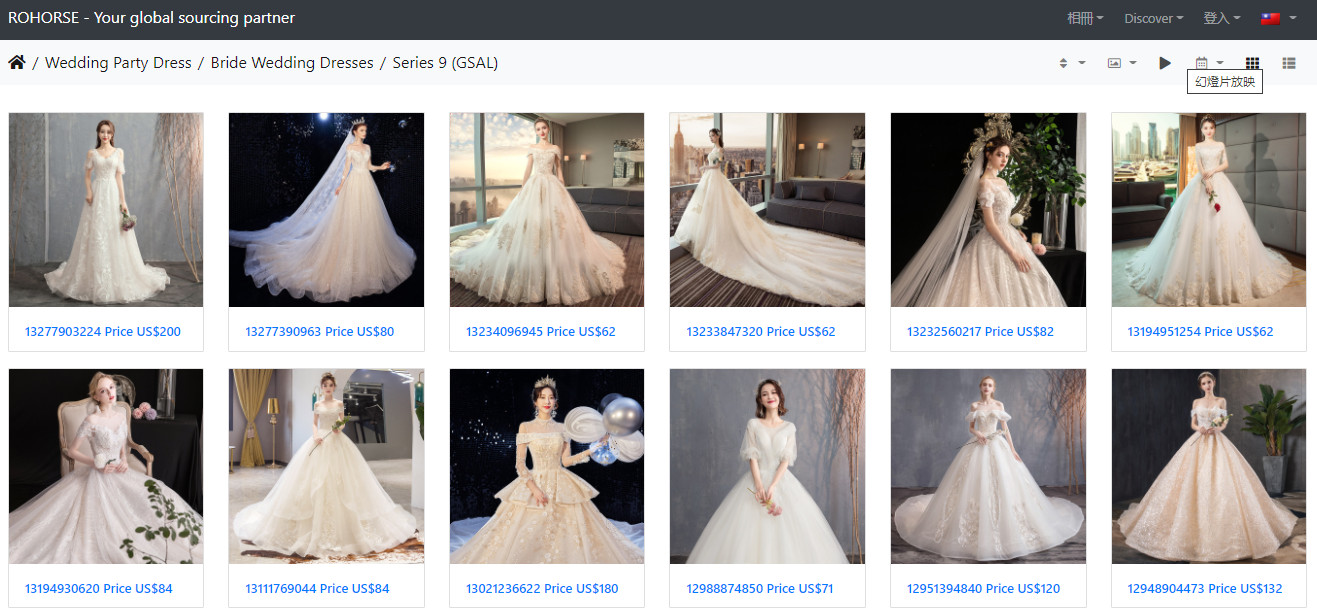This screenshot has width=1317, height=616.
Task: Open the sort order dropdown
Action: 1072,63
